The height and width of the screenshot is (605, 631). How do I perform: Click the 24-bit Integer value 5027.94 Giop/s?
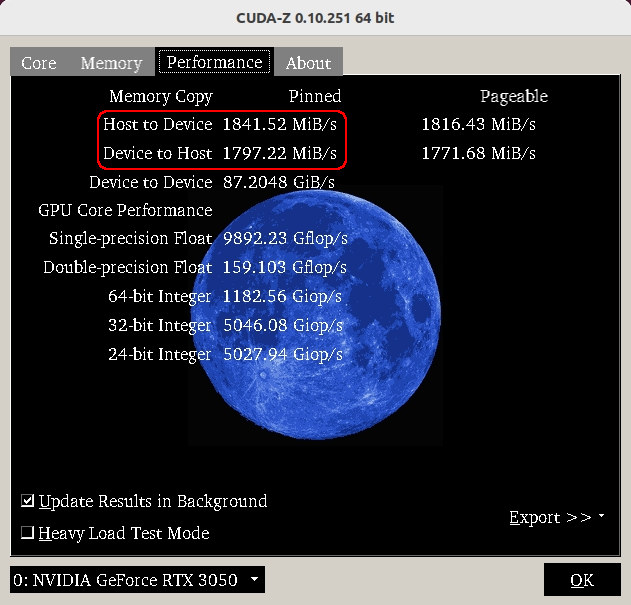[x=283, y=354]
